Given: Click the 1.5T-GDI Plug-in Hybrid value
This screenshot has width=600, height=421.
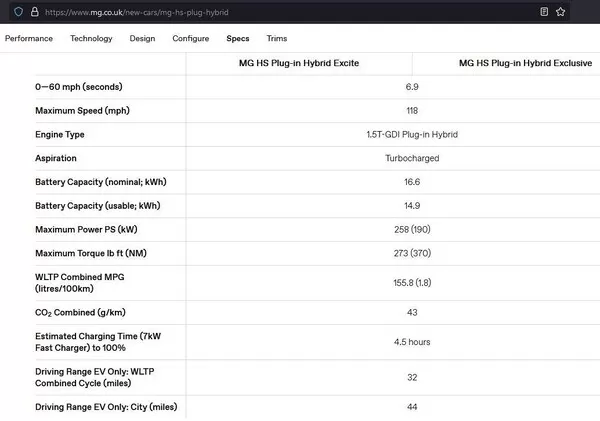Looking at the screenshot, I should (412, 134).
